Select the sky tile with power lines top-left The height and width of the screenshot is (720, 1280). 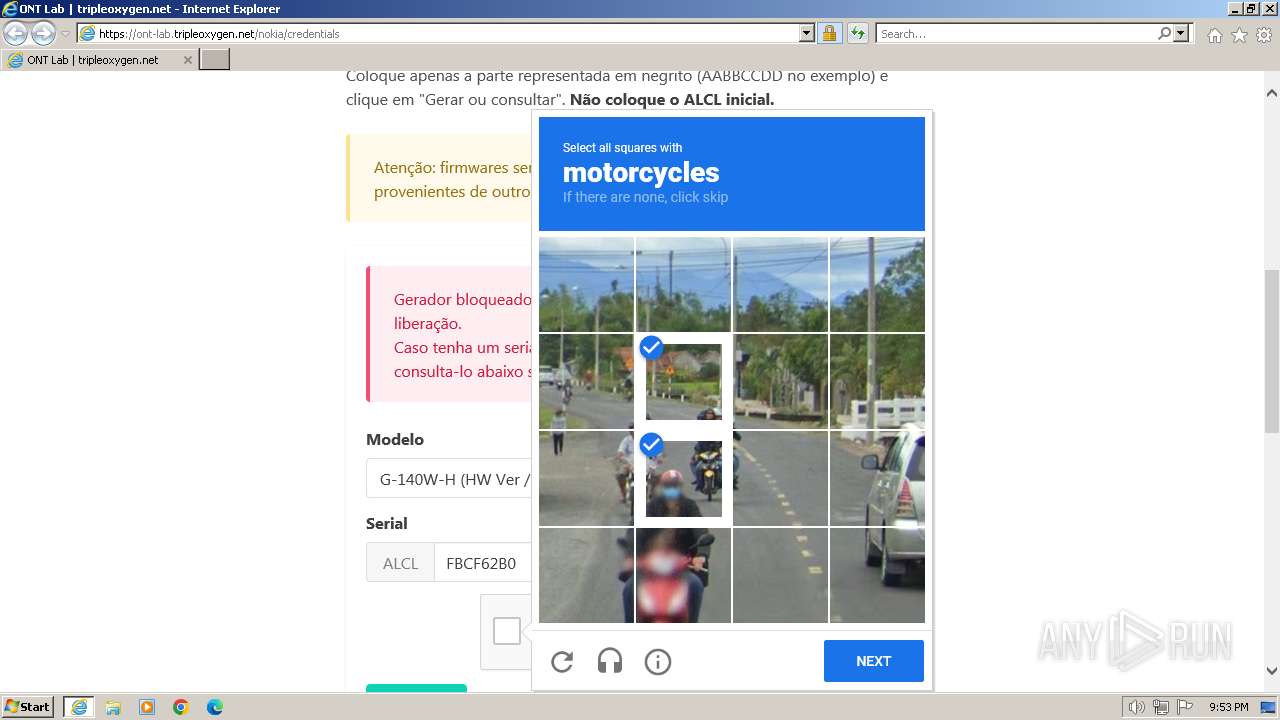(x=586, y=284)
